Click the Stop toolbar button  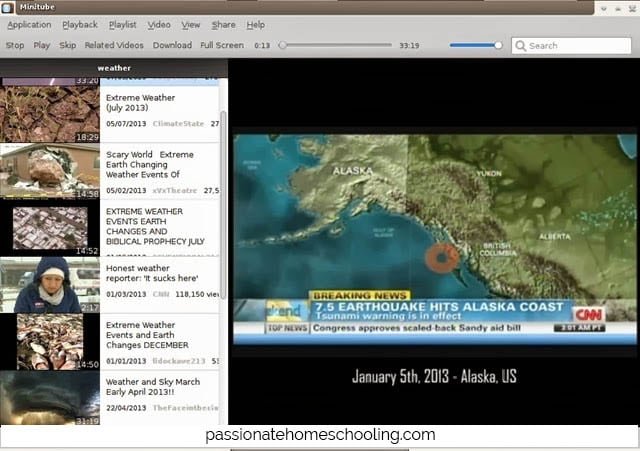coord(15,45)
